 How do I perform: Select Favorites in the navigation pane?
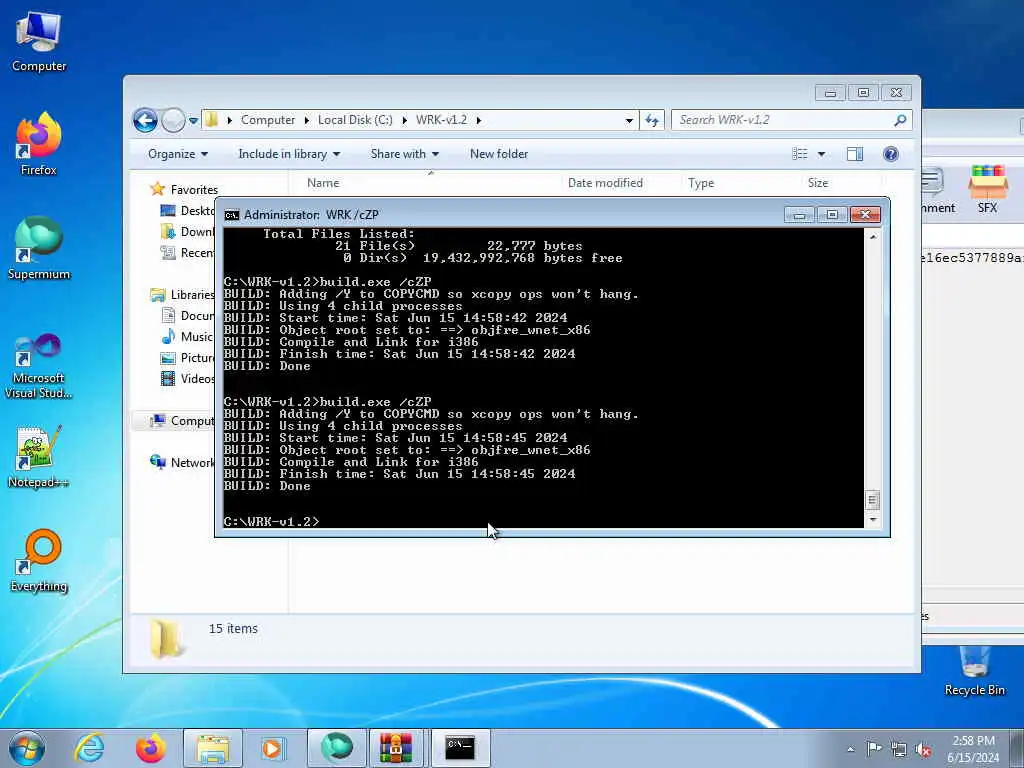(x=194, y=189)
